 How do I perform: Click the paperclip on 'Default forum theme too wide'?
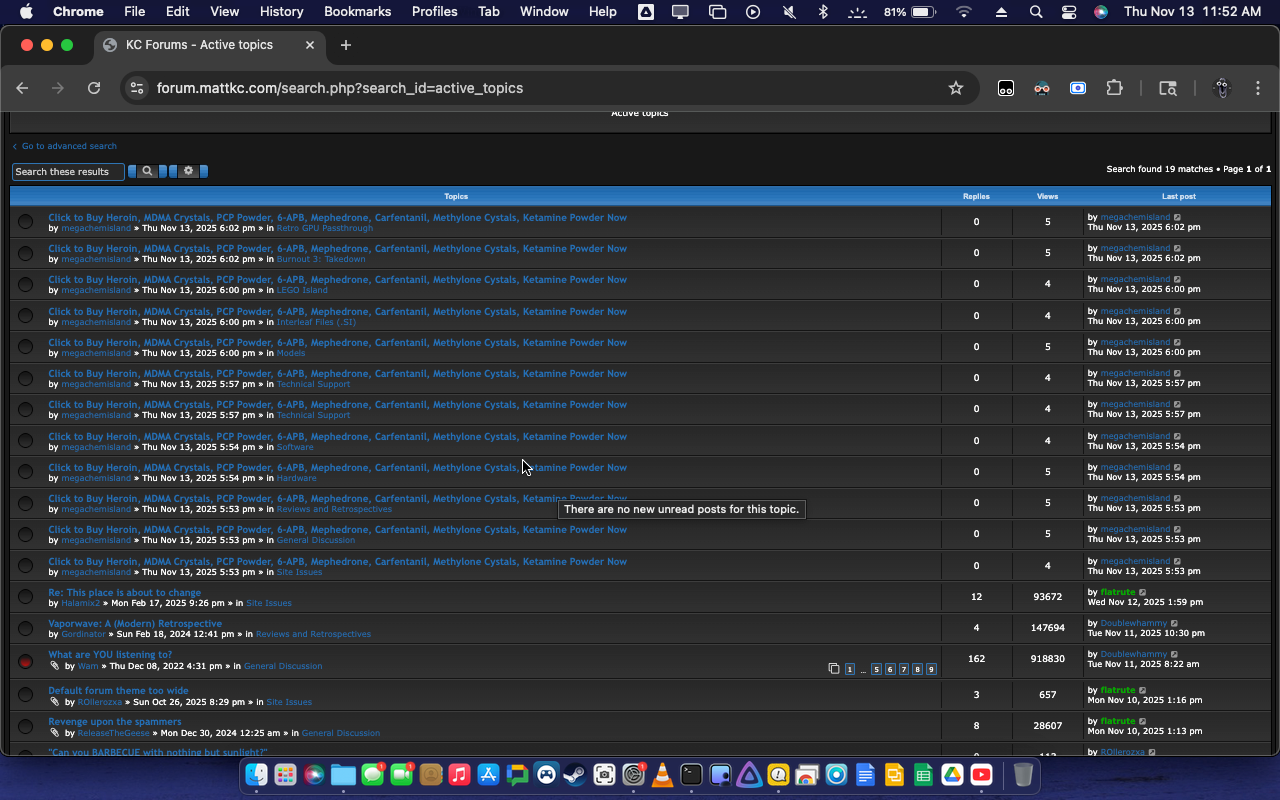pyautogui.click(x=56, y=701)
